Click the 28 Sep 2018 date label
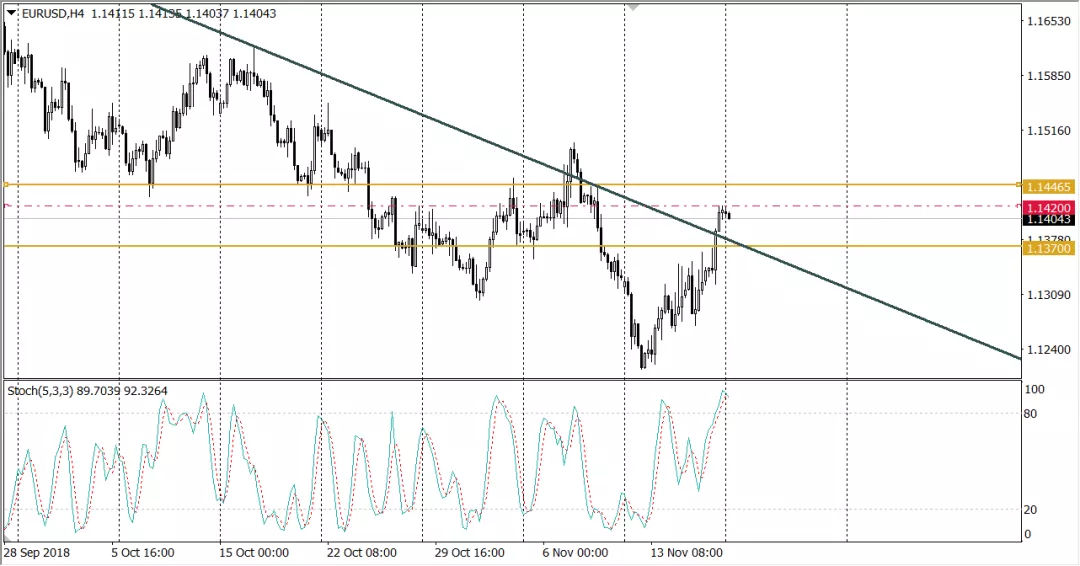1080x566 pixels. [x=36, y=553]
